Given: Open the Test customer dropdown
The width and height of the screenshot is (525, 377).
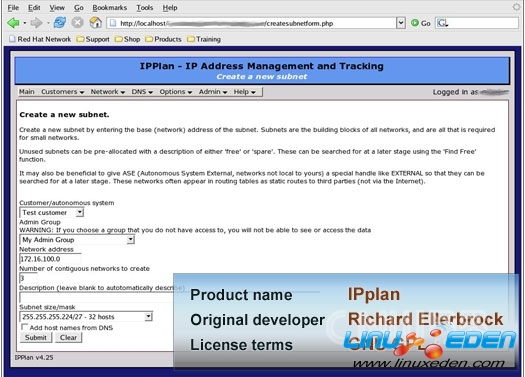Looking at the screenshot, I should pyautogui.click(x=52, y=213).
